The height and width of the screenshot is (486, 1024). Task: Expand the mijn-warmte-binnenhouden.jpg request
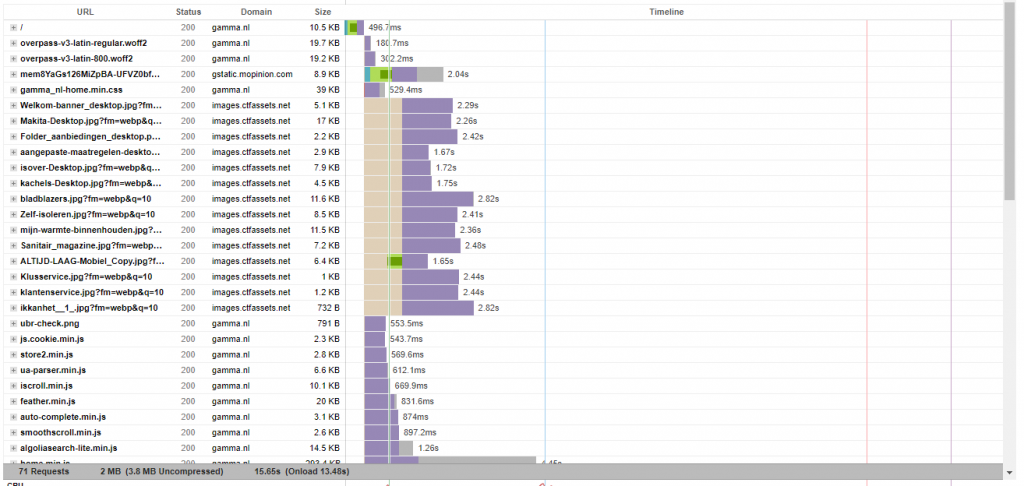coord(13,230)
